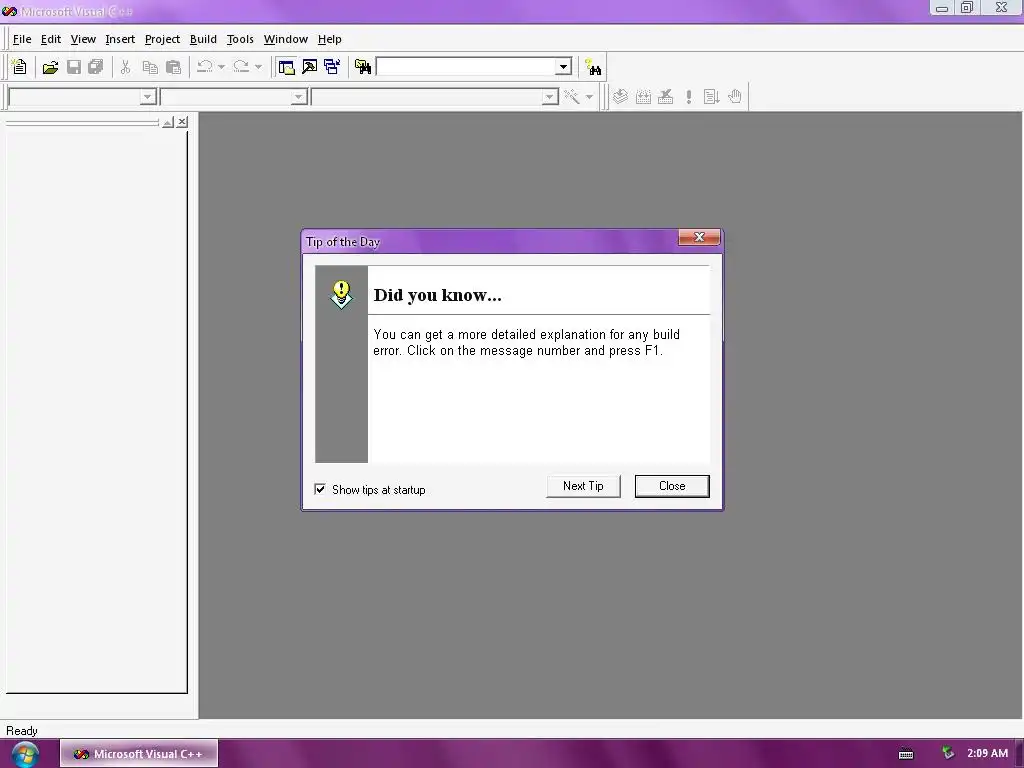Click the 'Ready' status bar text
Image resolution: width=1024 pixels, height=768 pixels.
[22, 731]
